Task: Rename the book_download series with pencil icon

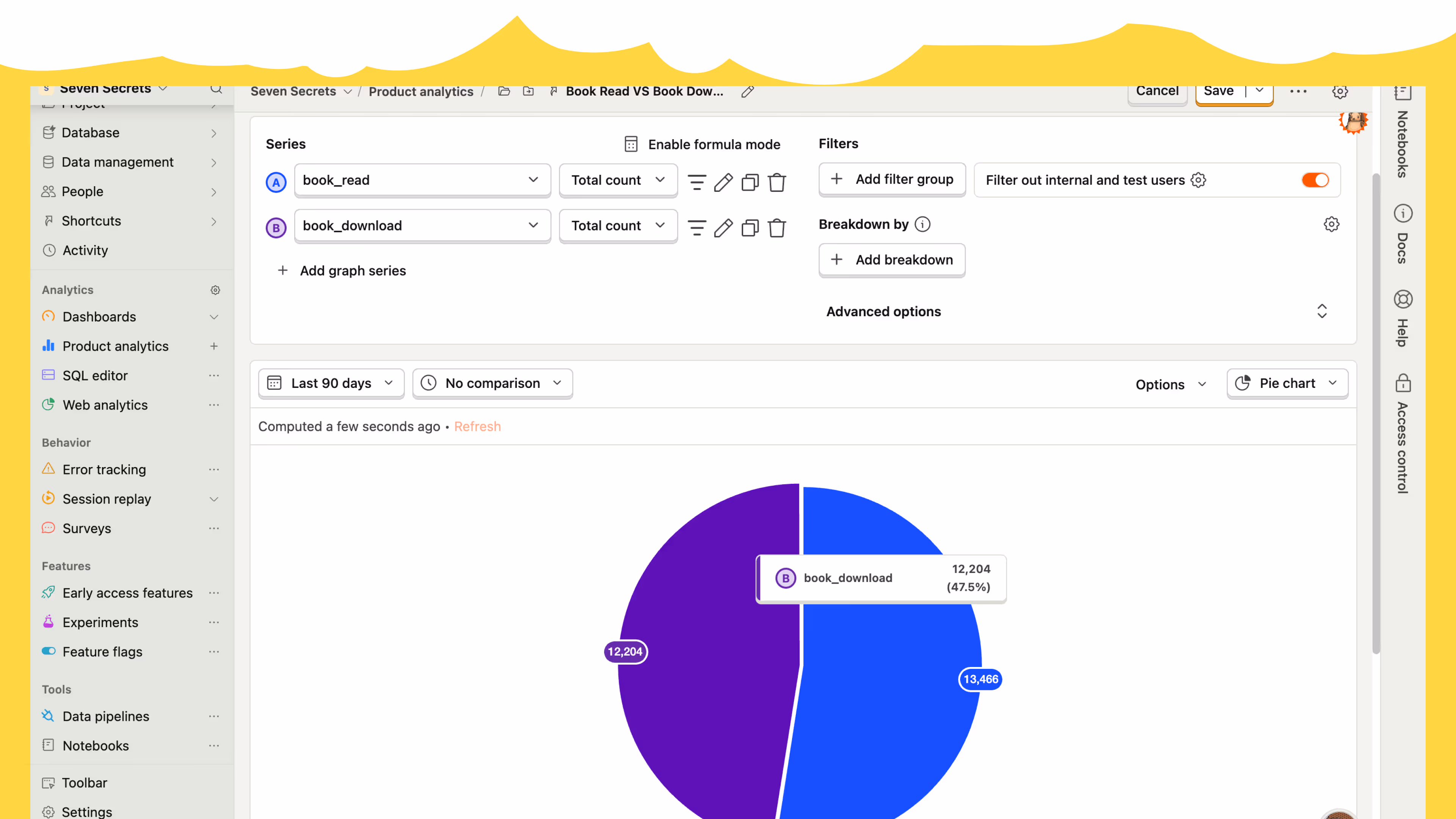Action: tap(723, 228)
